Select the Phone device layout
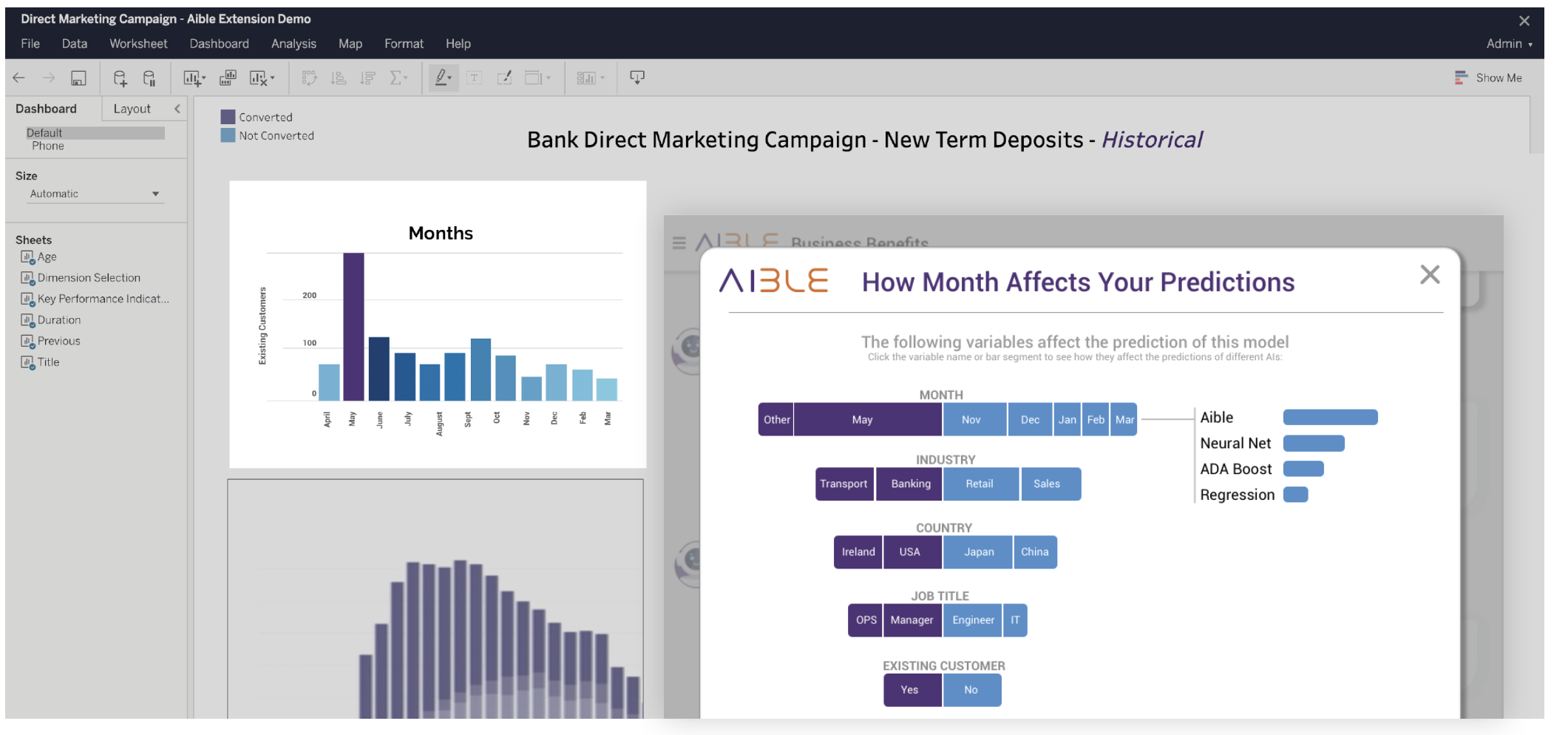This screenshot has height=735, width=1568. (48, 146)
